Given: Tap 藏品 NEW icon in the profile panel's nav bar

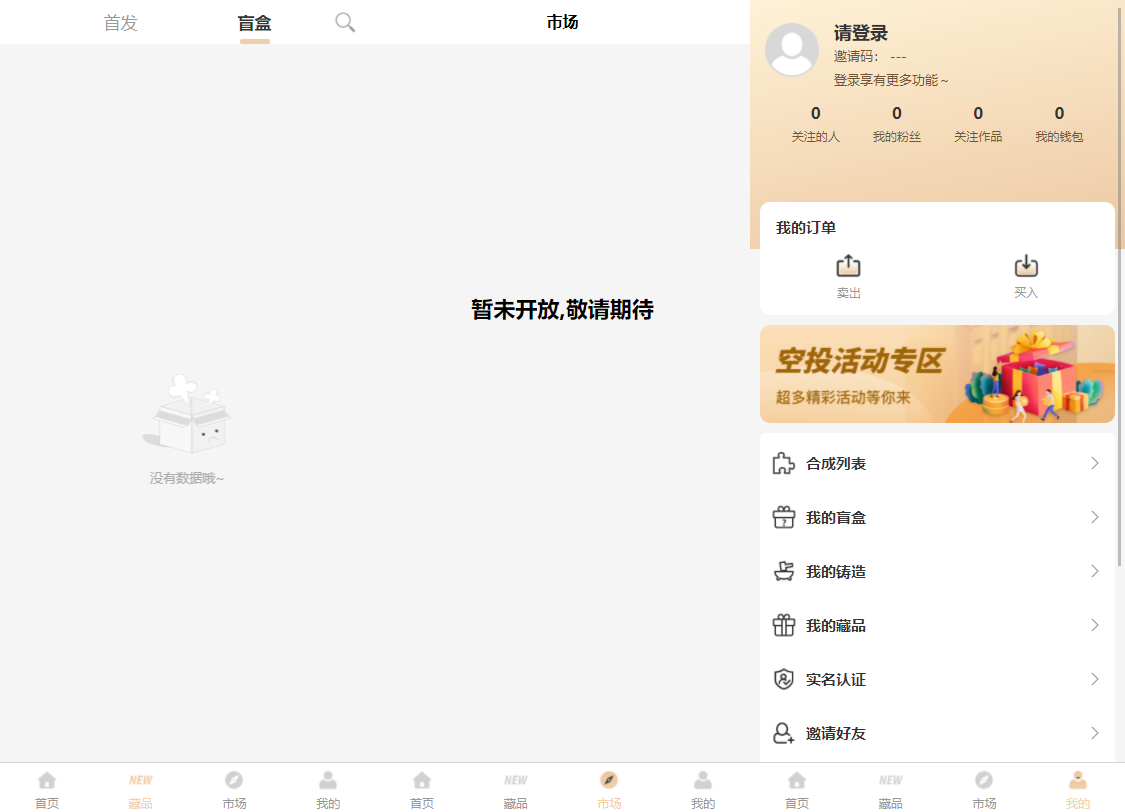Looking at the screenshot, I should (890, 780).
